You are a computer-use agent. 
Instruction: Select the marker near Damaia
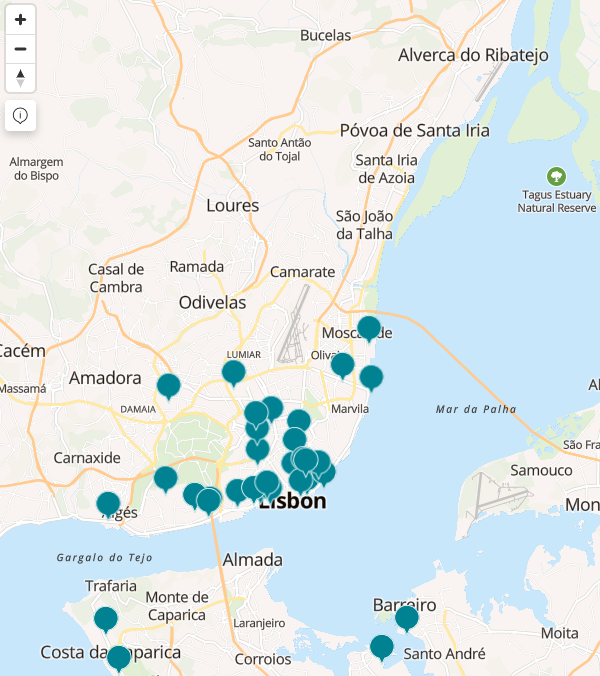point(169,385)
